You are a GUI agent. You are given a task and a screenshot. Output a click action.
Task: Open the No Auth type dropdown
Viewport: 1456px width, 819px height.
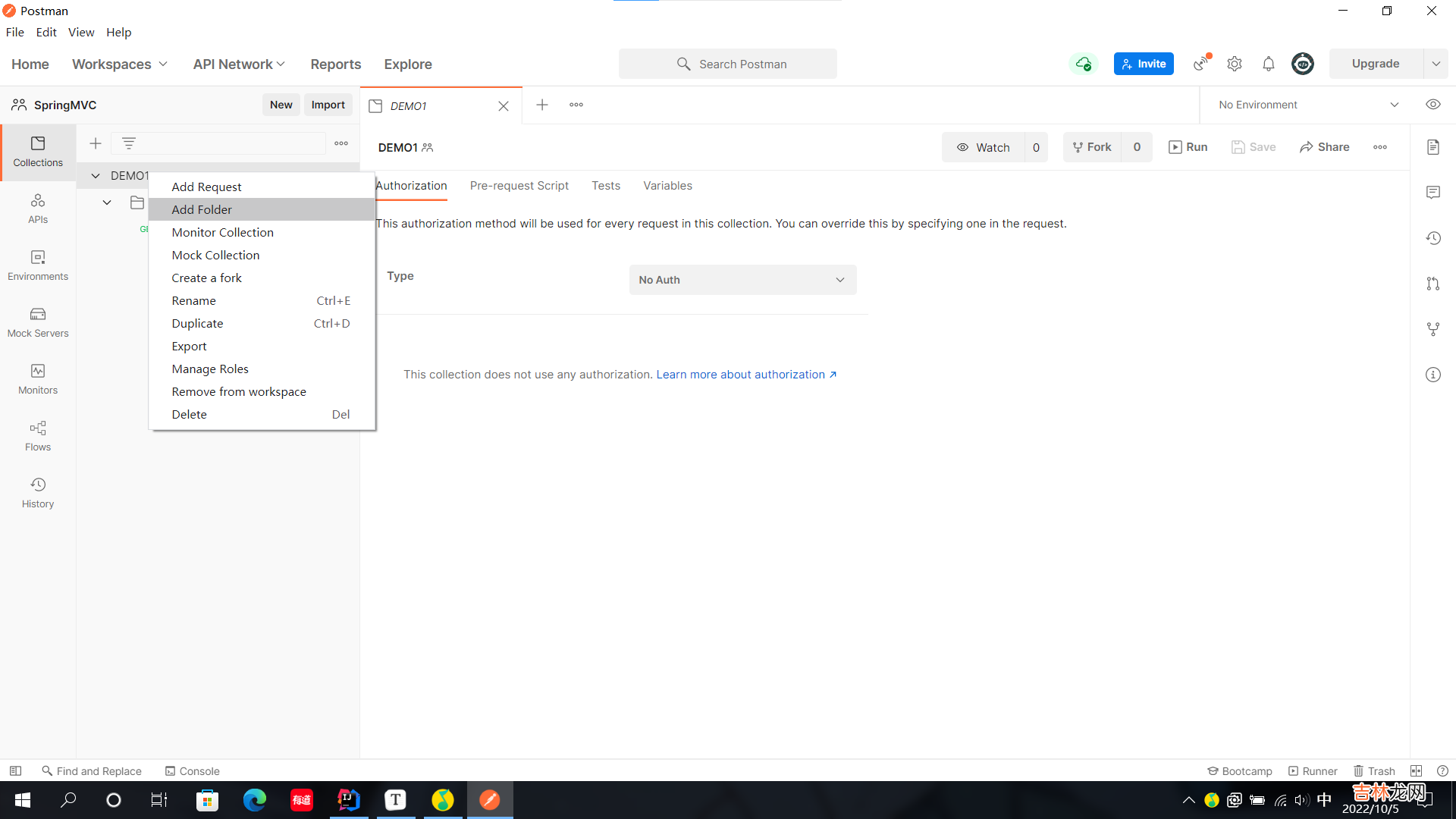coord(742,280)
